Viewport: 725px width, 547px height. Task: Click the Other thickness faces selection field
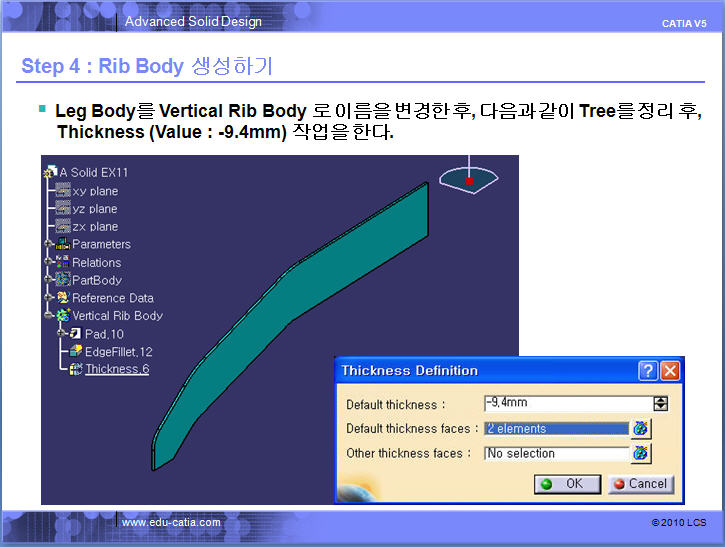[x=556, y=453]
